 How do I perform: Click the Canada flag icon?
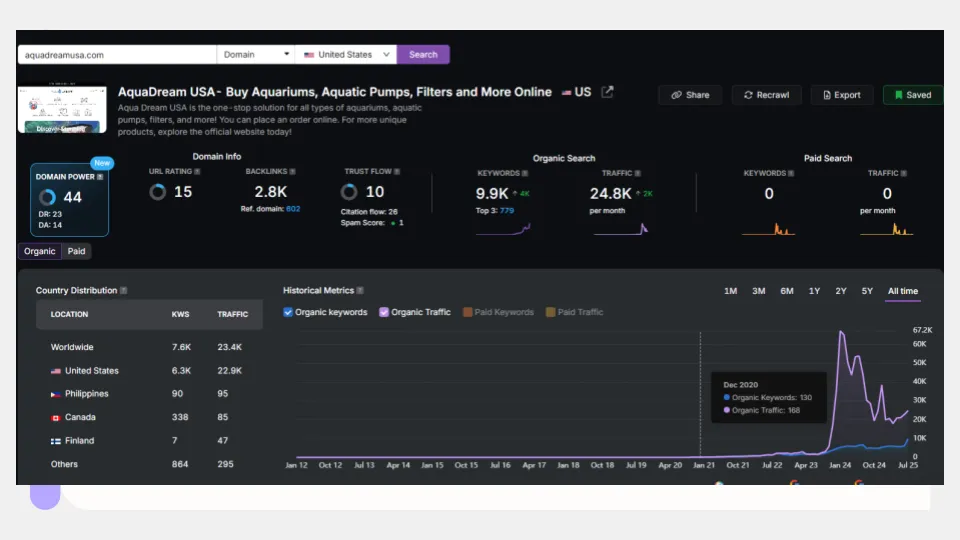point(56,418)
